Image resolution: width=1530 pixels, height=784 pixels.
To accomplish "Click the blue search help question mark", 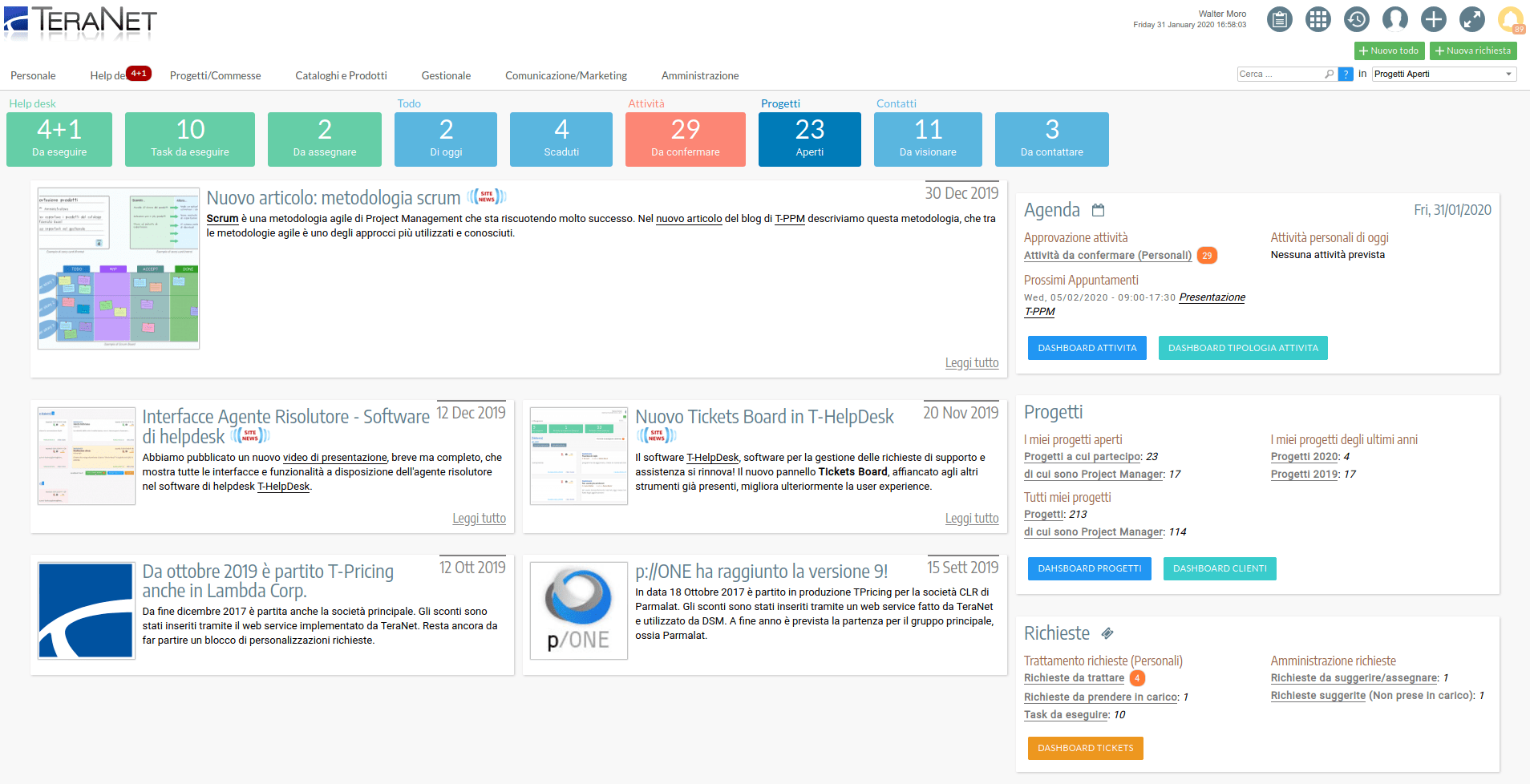I will click(x=1346, y=74).
